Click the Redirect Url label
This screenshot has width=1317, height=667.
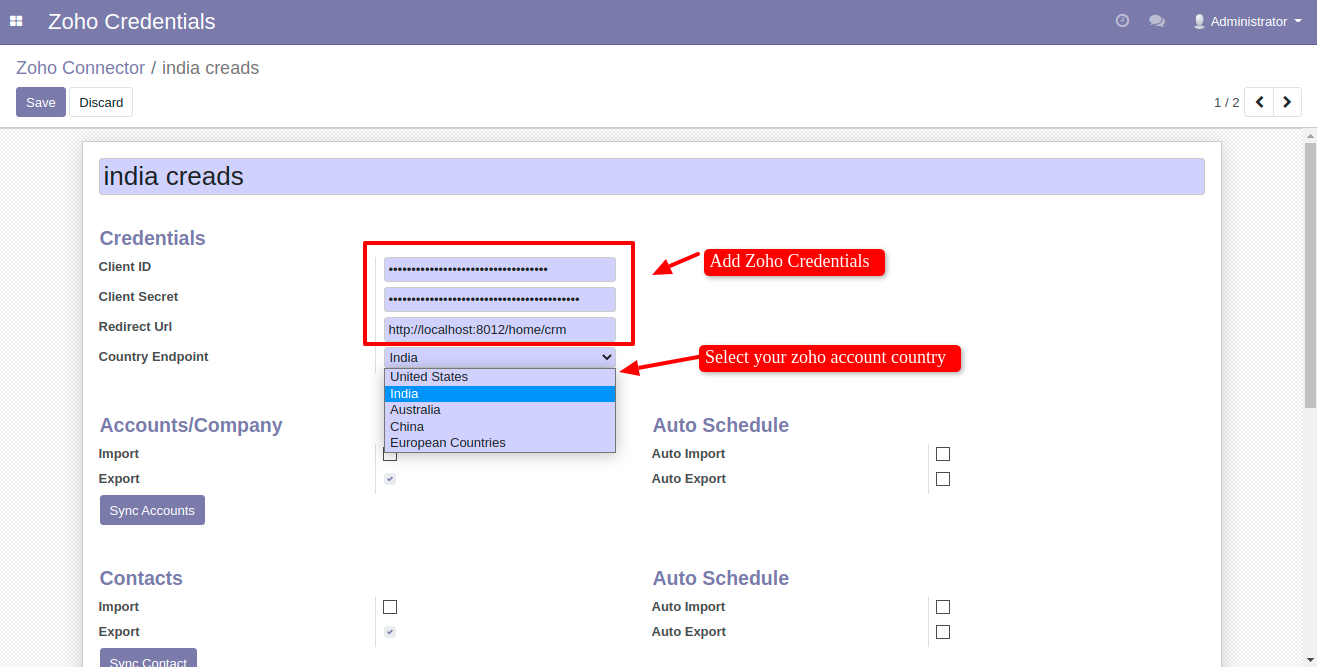pos(135,327)
